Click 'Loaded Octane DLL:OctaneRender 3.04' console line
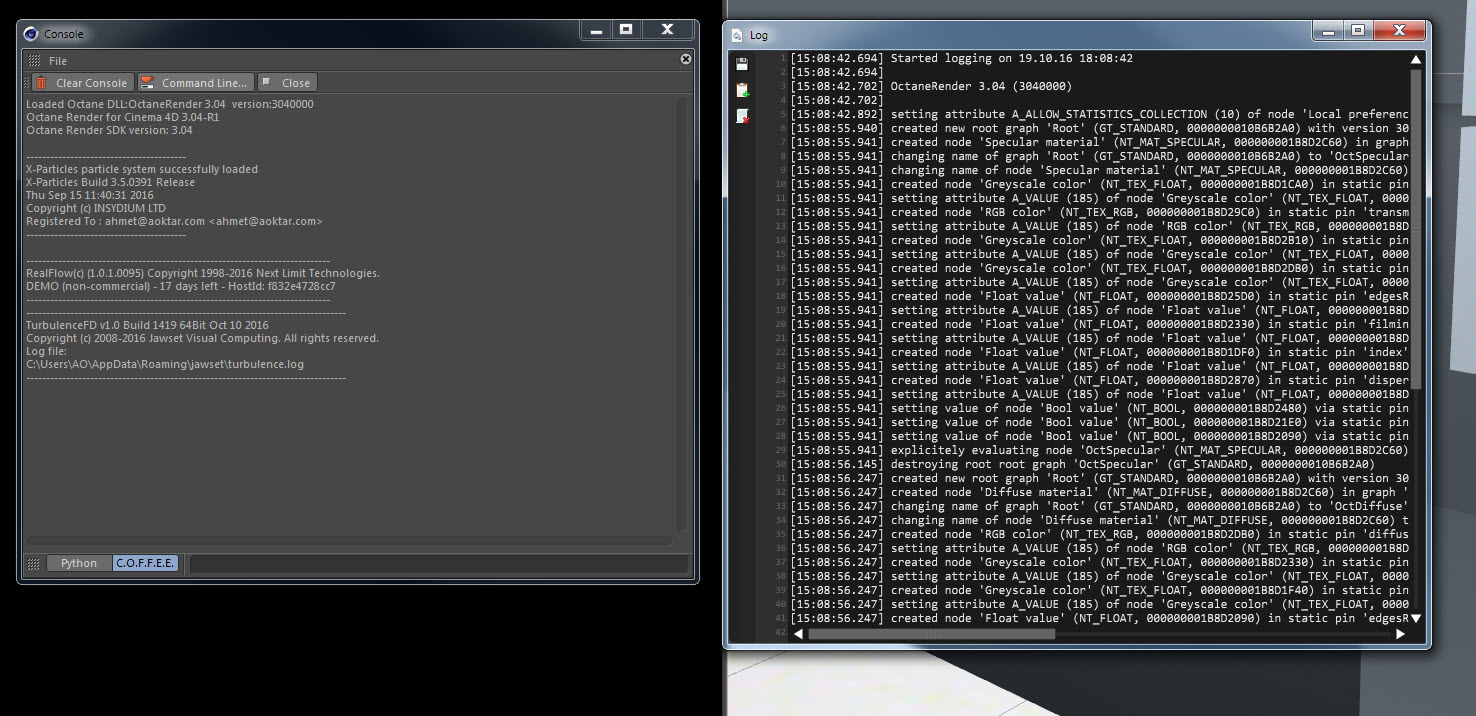The width and height of the screenshot is (1476, 716). [x=170, y=104]
